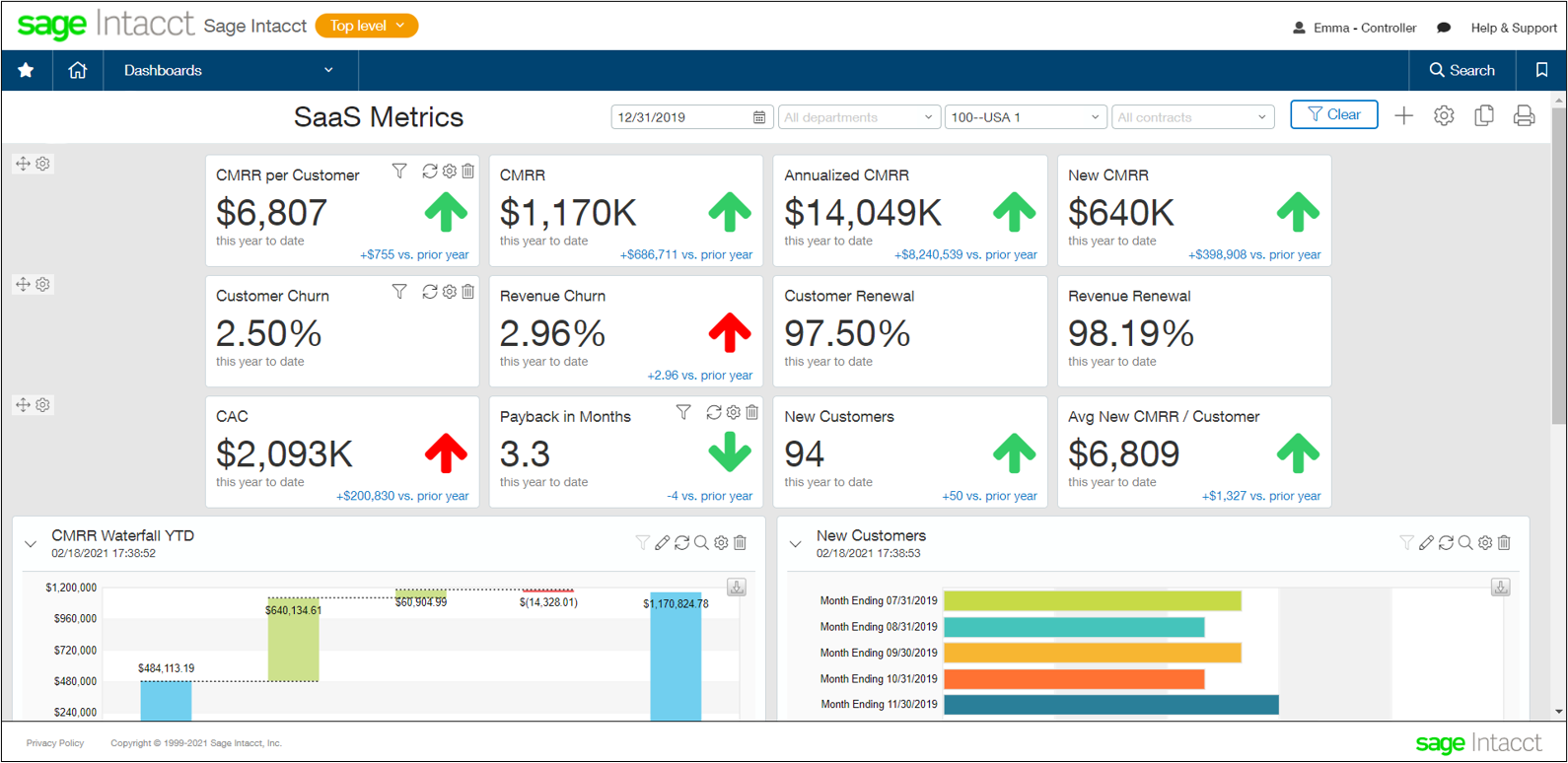Screen dimensions: 1568x763
Task: Refresh the New Customers chart
Action: click(1446, 542)
